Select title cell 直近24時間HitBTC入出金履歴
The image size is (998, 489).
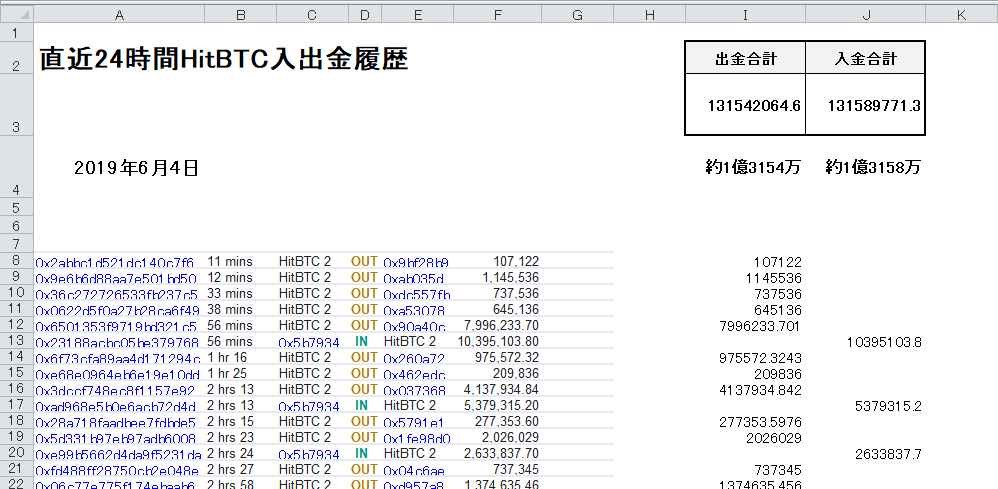[x=223, y=59]
